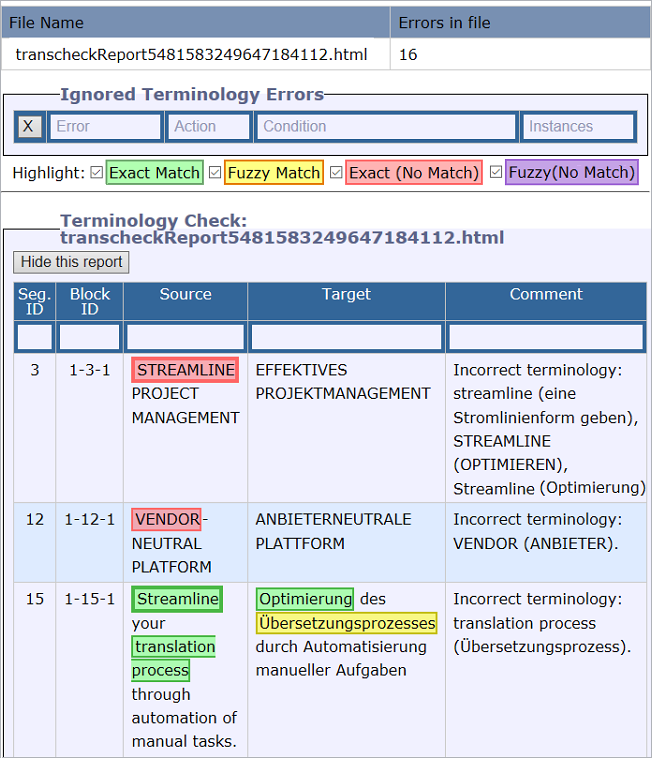This screenshot has height=759, width=652.
Task: Toggle the Exact Match highlight checkbox
Action: 97,172
